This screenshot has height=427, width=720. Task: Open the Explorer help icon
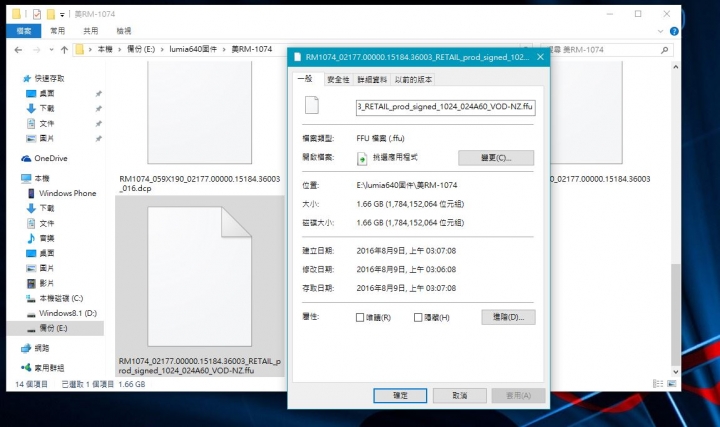coord(674,31)
